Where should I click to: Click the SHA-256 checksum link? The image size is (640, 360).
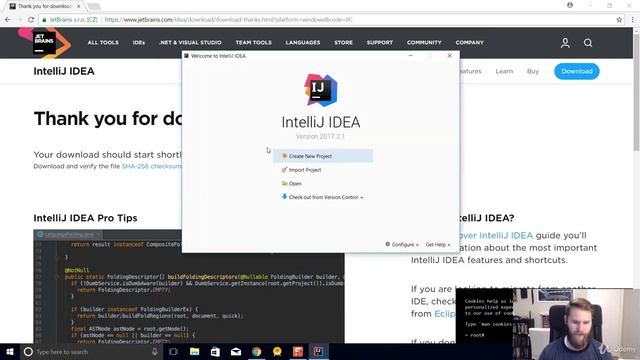coord(151,166)
